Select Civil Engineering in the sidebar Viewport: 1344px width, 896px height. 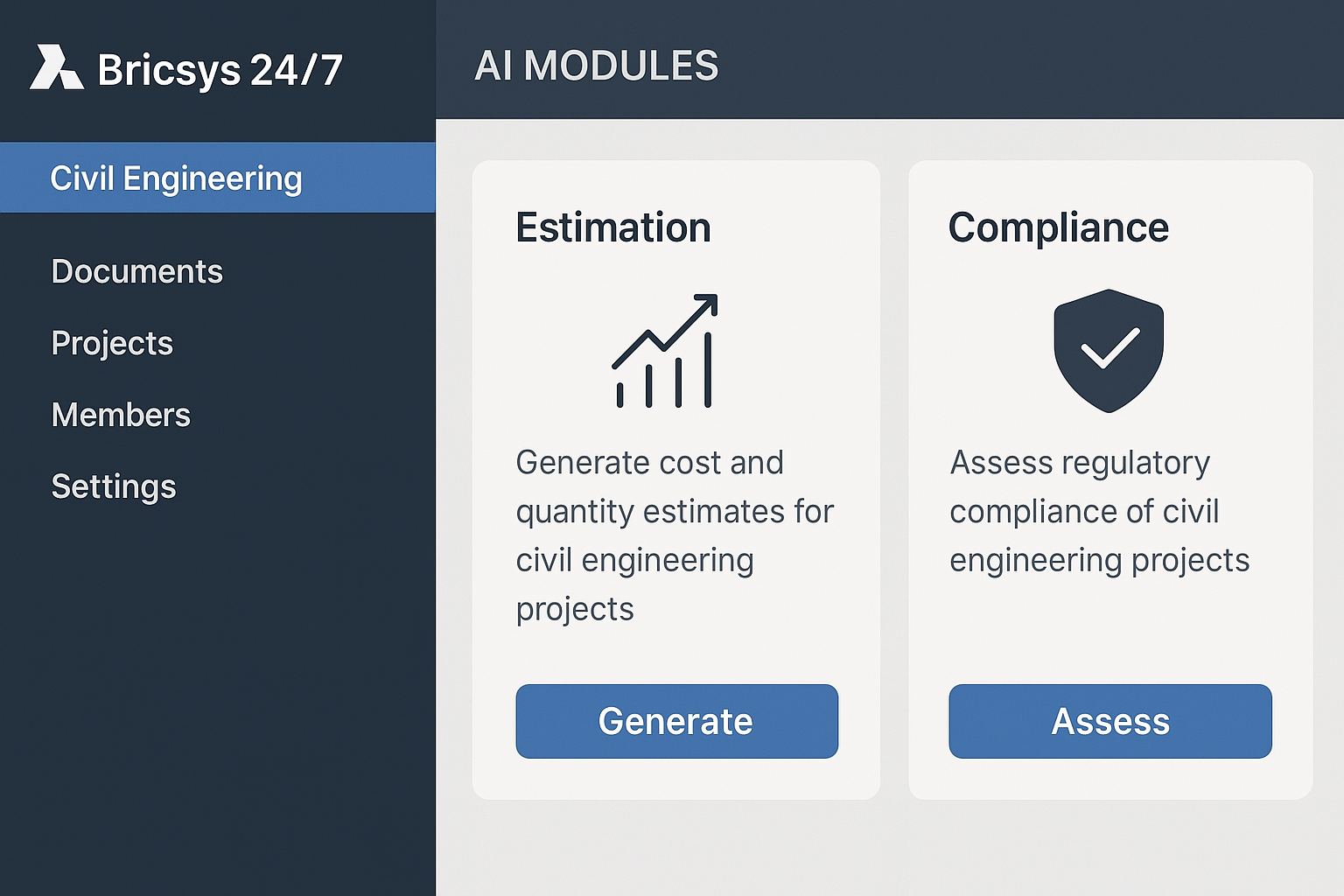(176, 178)
